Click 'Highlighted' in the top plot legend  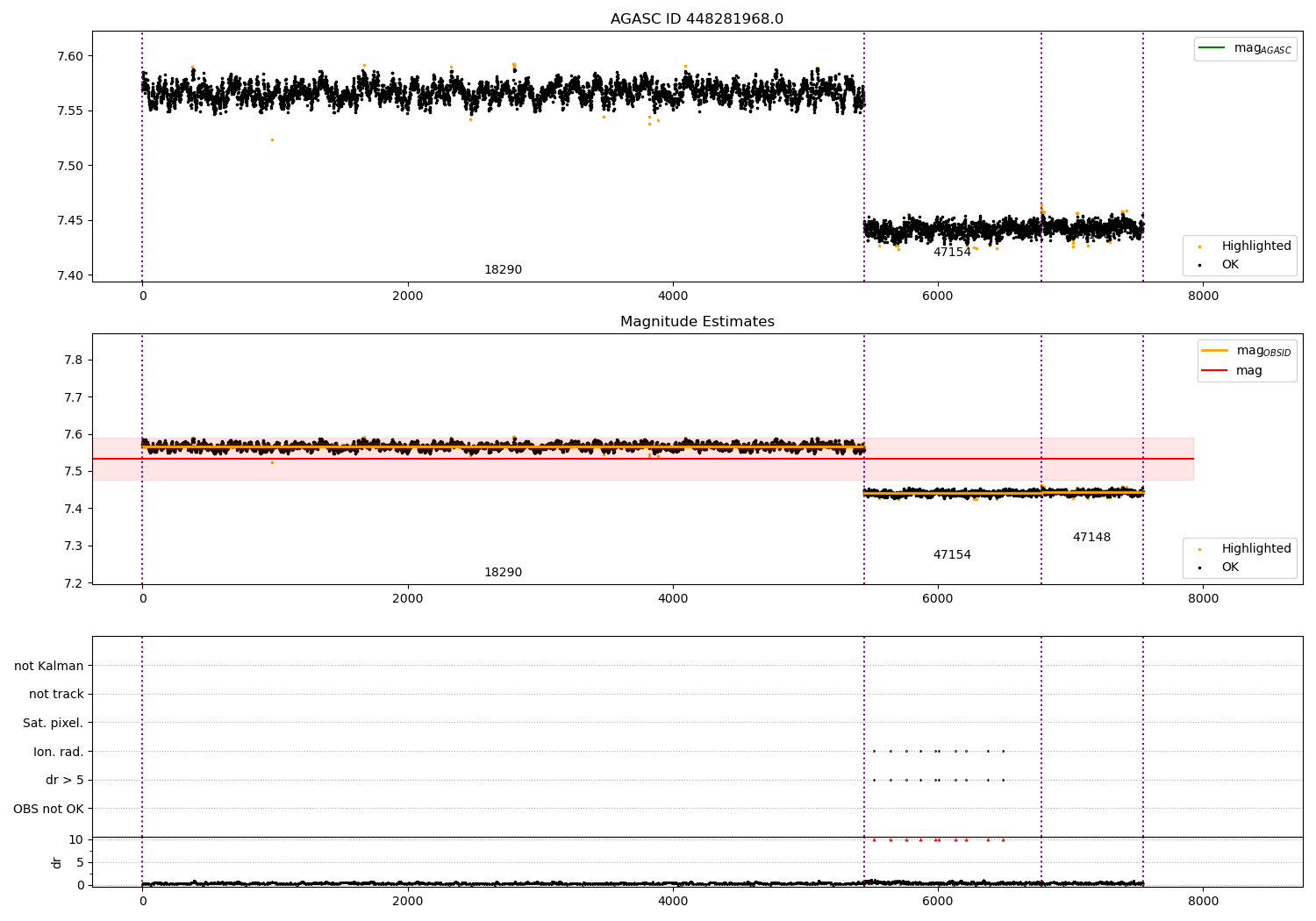coord(1256,246)
